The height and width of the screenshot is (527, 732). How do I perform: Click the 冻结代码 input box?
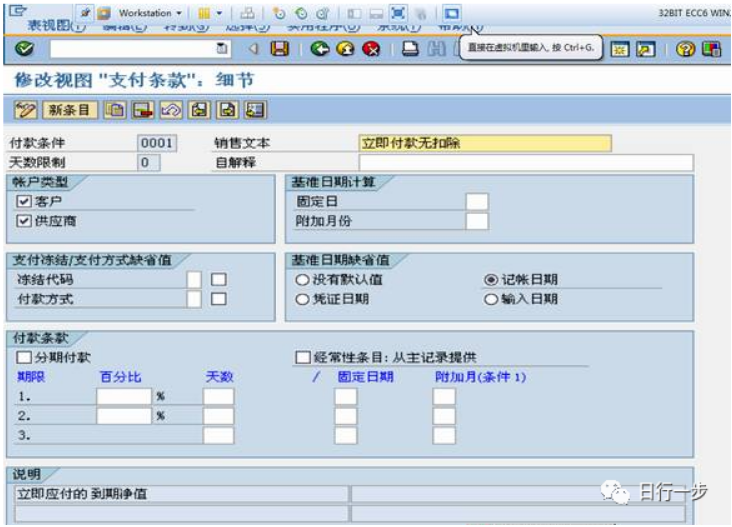coord(194,280)
